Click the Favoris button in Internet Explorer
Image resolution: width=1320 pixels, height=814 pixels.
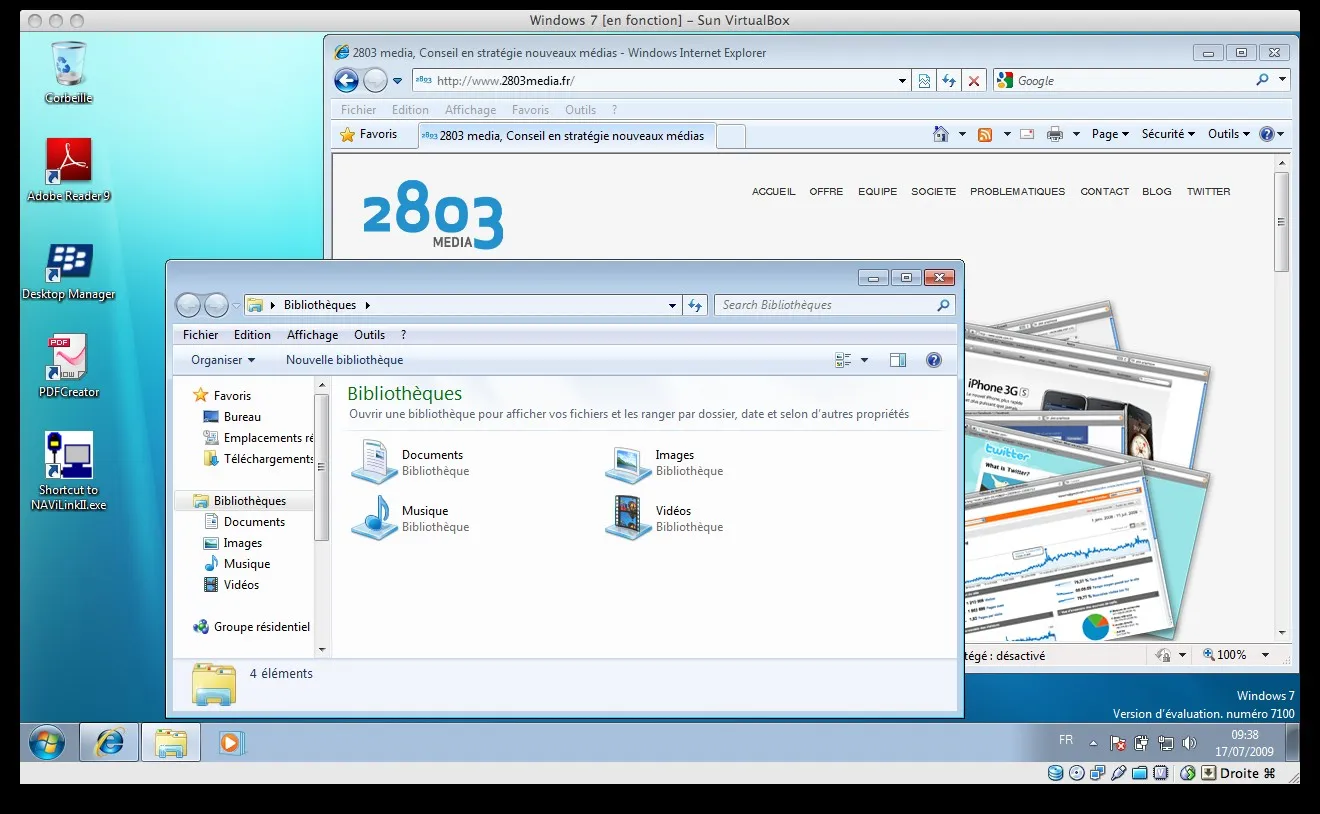coord(369,134)
